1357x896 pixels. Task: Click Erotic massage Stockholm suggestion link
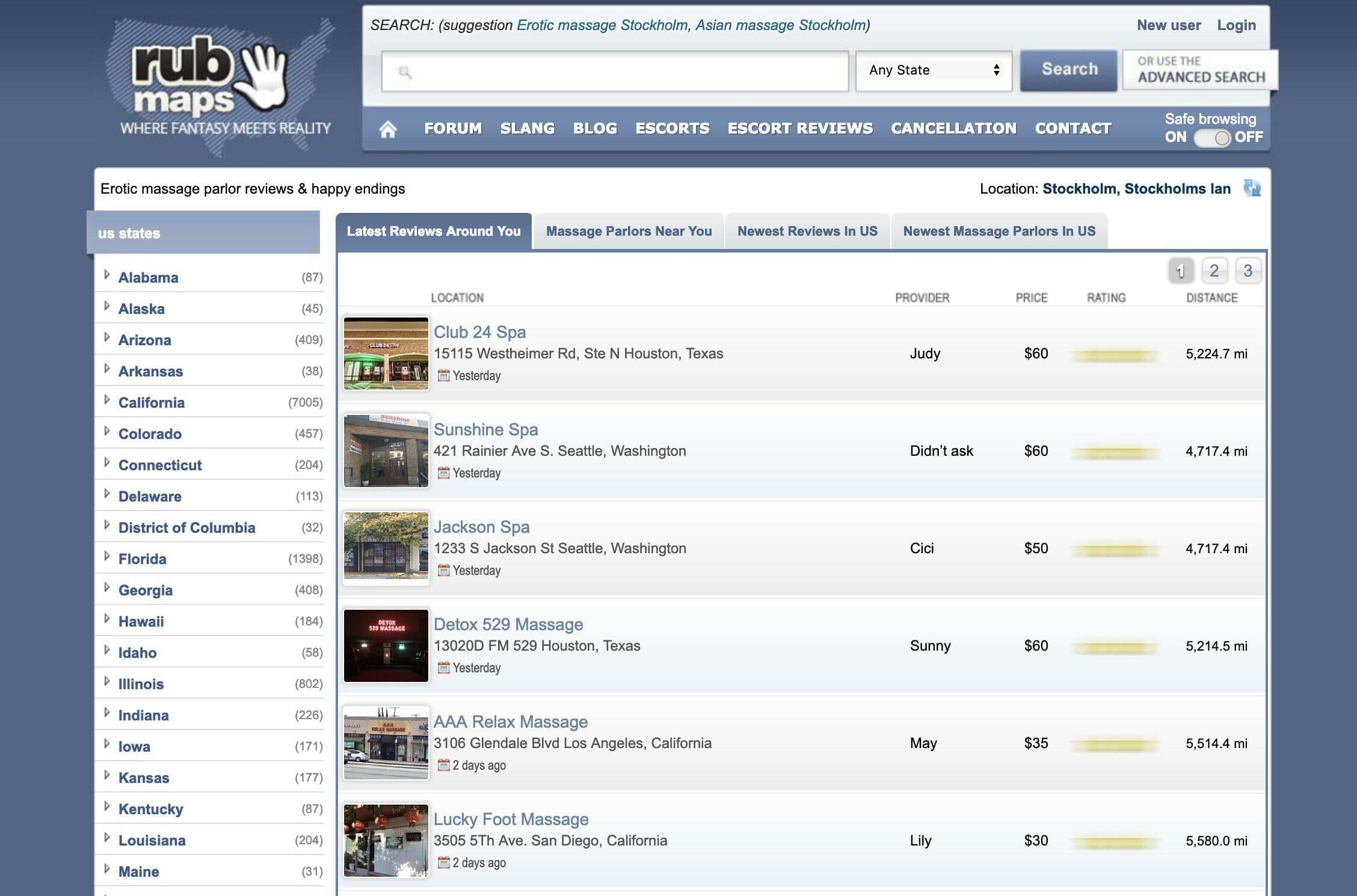(603, 25)
